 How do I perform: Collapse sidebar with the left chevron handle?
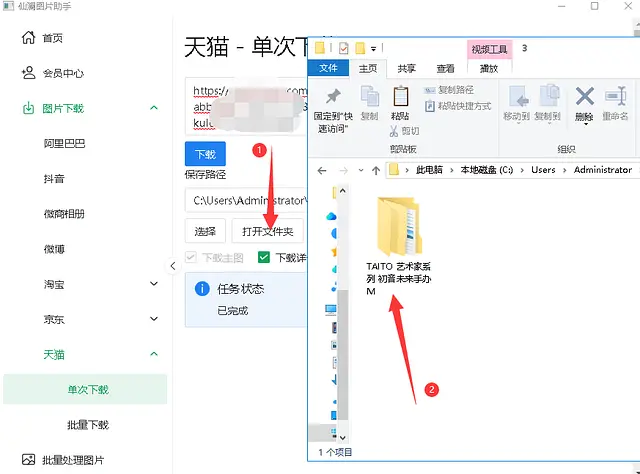coord(173,266)
